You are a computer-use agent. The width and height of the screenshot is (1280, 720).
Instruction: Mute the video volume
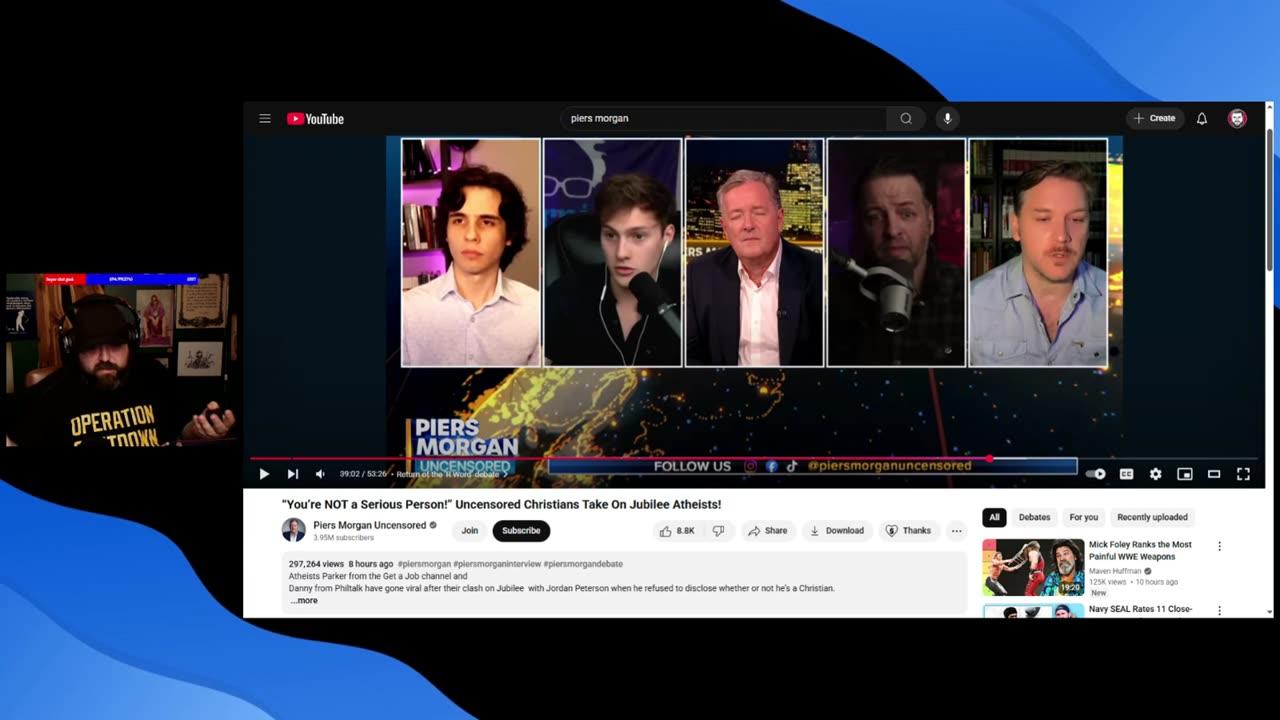coord(320,474)
